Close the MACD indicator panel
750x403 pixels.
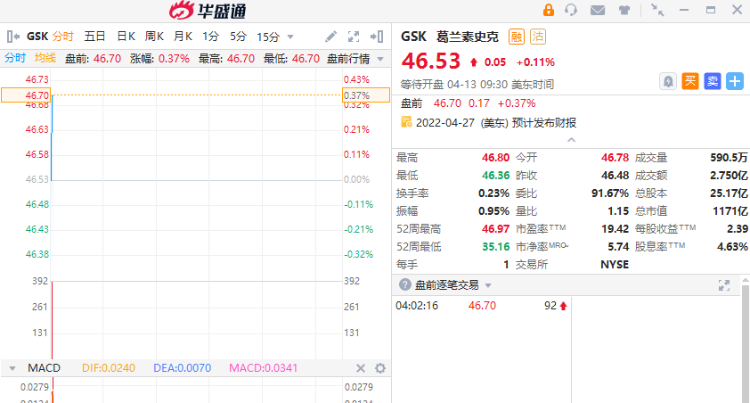point(361,368)
